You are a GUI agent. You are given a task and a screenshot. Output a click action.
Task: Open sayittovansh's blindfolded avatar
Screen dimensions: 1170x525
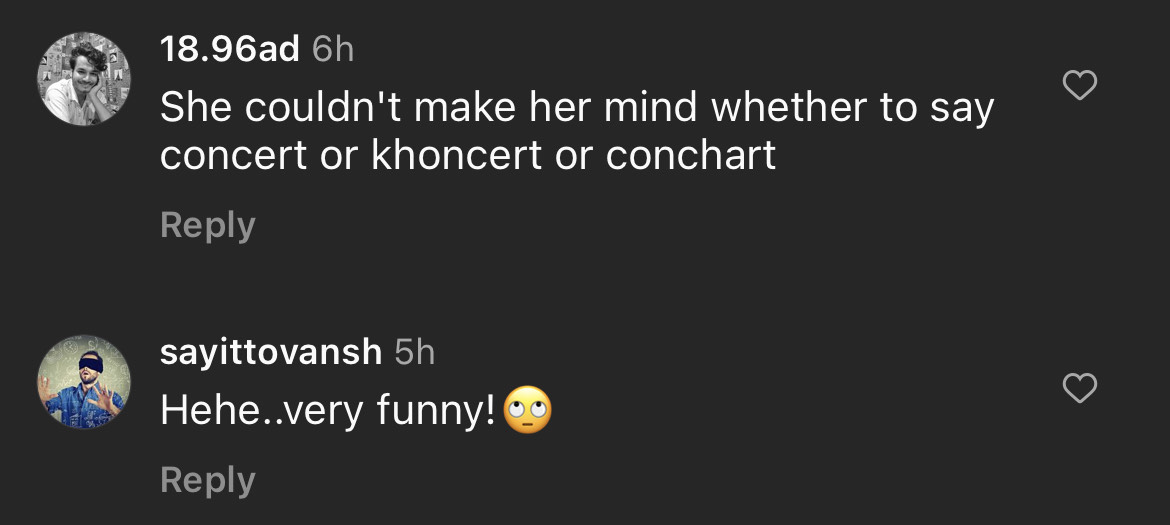84,382
